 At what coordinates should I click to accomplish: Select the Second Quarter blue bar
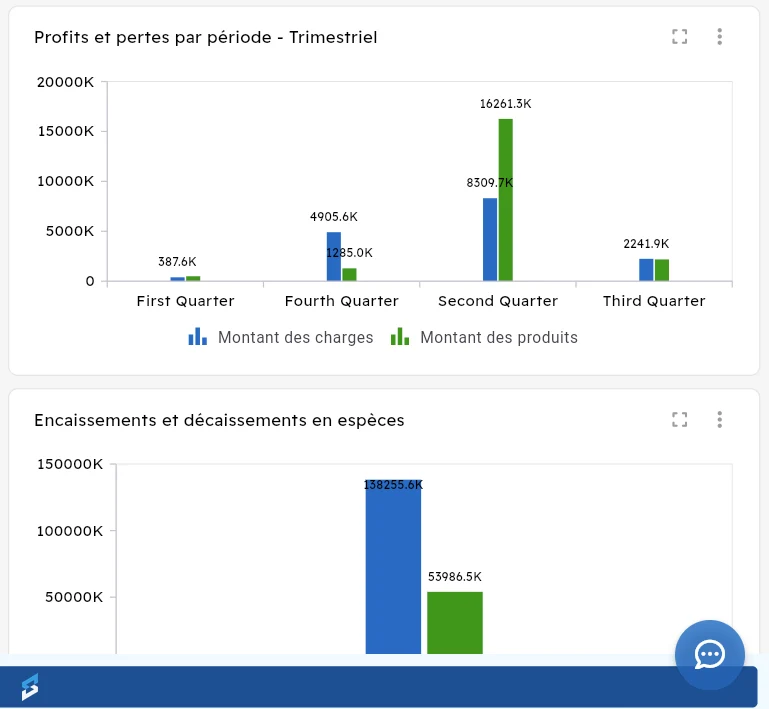pyautogui.click(x=490, y=240)
